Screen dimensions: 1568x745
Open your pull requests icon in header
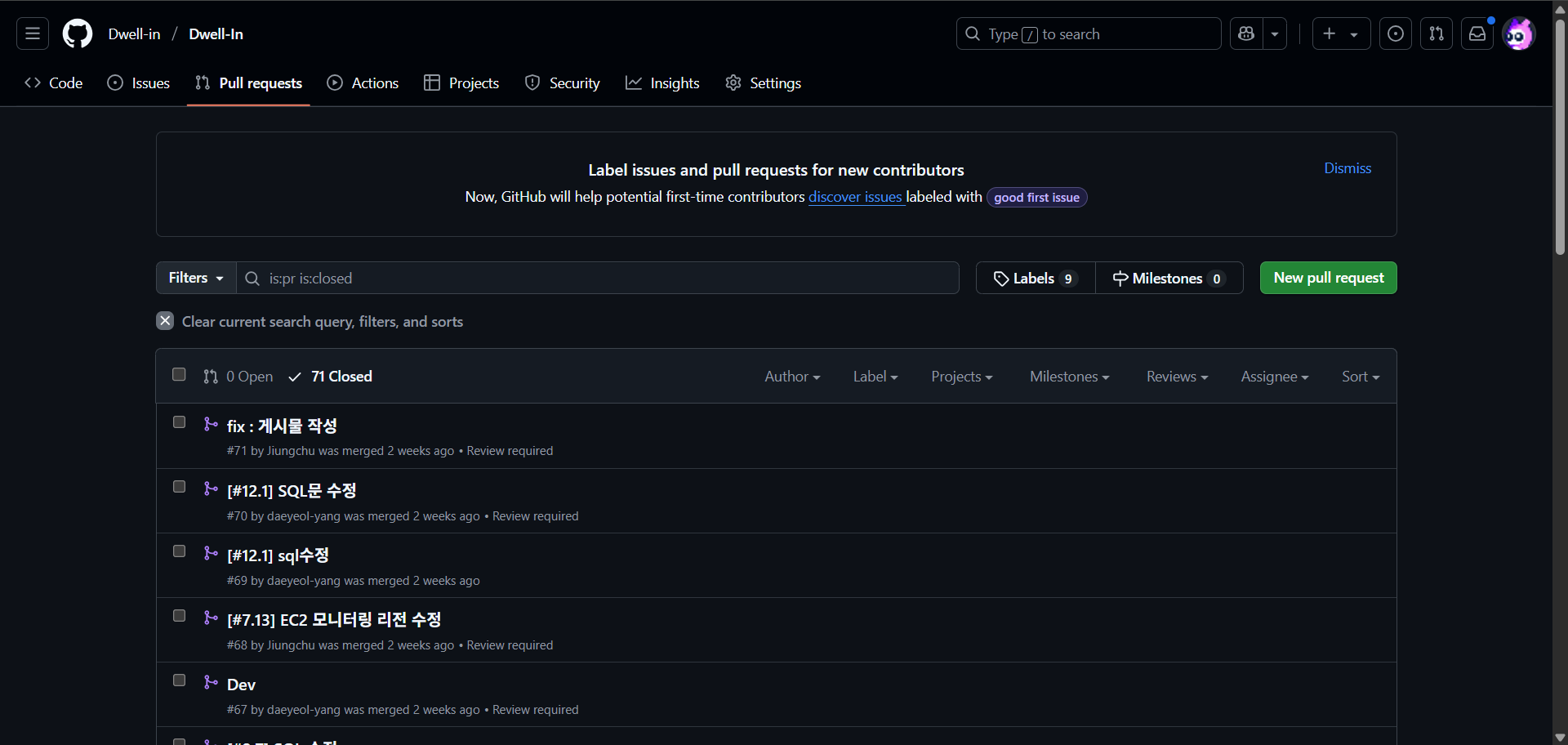click(1437, 33)
